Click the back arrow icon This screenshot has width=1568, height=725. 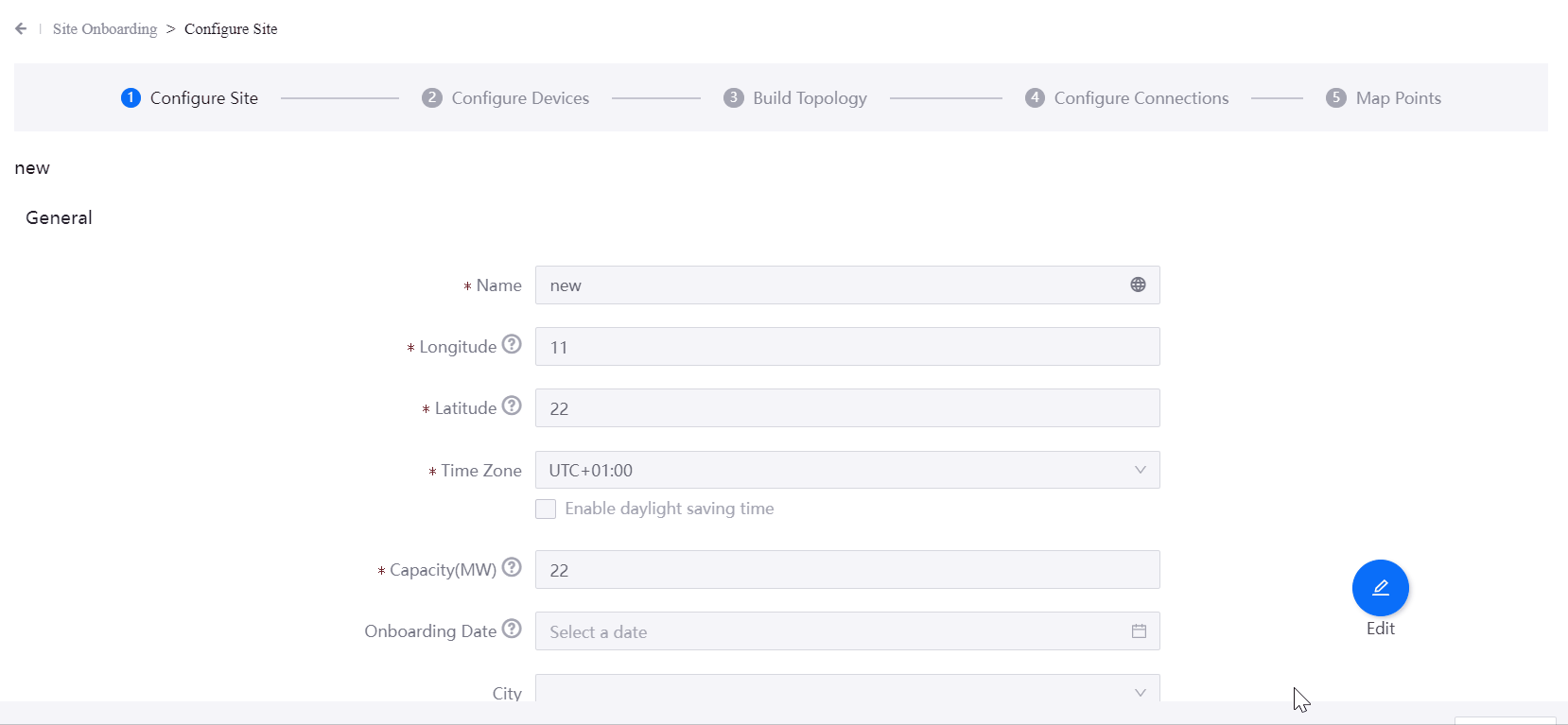[x=21, y=28]
